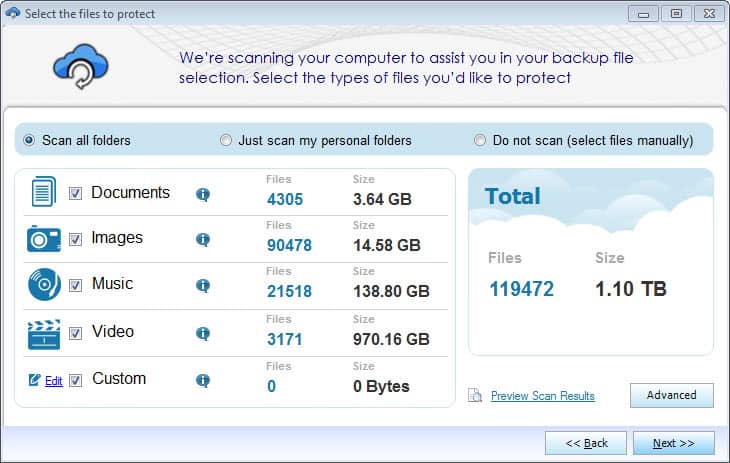This screenshot has width=730, height=463.
Task: Open the info icon for Video
Action: point(203,333)
